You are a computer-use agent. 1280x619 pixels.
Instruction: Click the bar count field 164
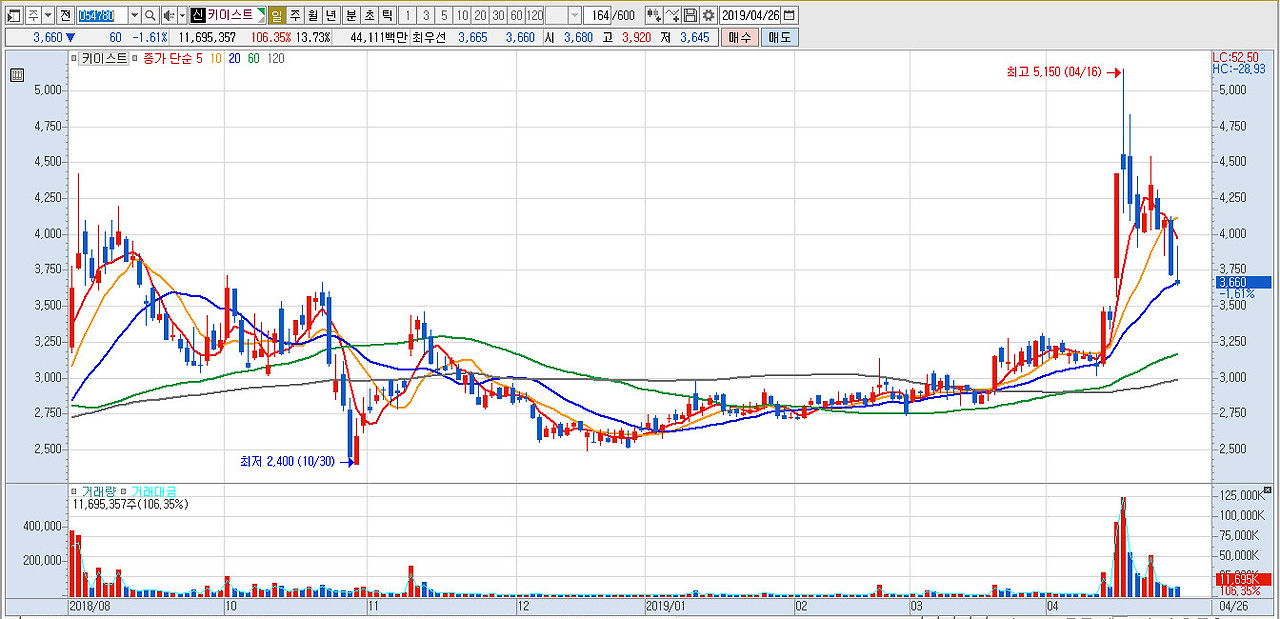[x=598, y=16]
